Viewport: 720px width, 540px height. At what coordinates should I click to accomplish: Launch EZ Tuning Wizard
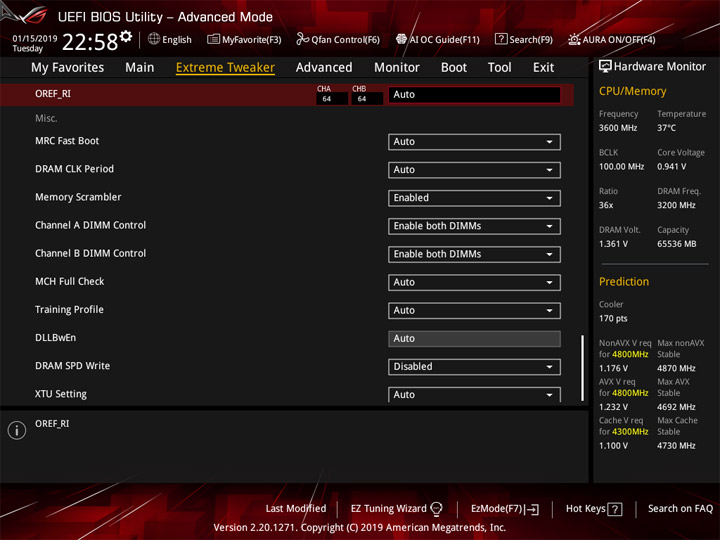click(x=396, y=509)
